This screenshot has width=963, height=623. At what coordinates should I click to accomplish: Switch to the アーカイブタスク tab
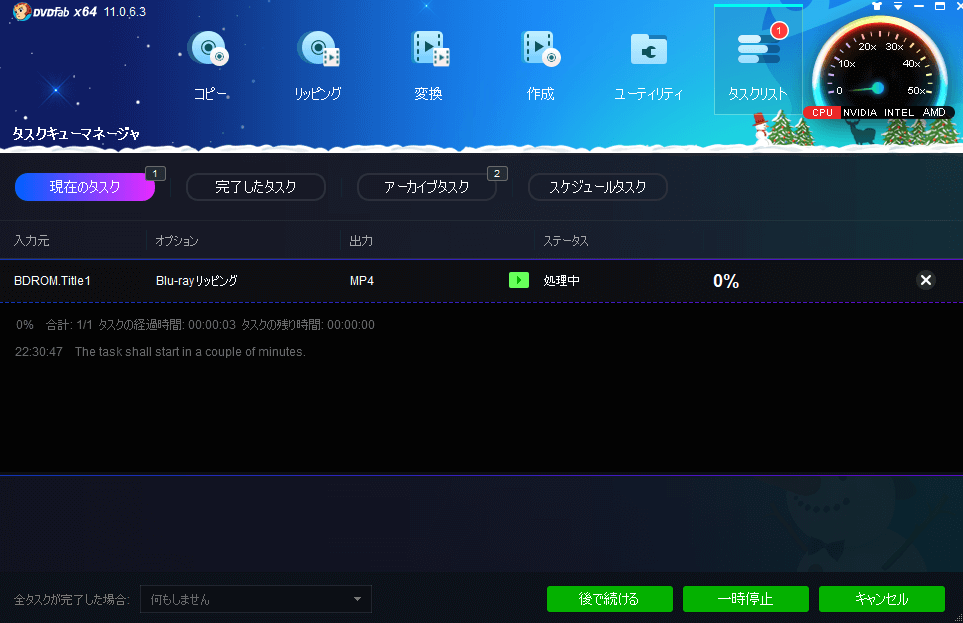pyautogui.click(x=426, y=187)
